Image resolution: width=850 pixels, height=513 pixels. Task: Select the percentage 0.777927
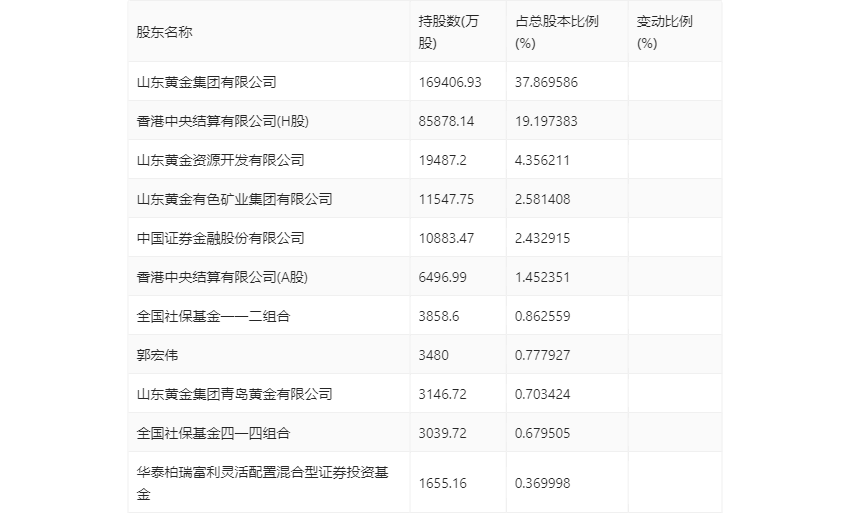tap(543, 355)
